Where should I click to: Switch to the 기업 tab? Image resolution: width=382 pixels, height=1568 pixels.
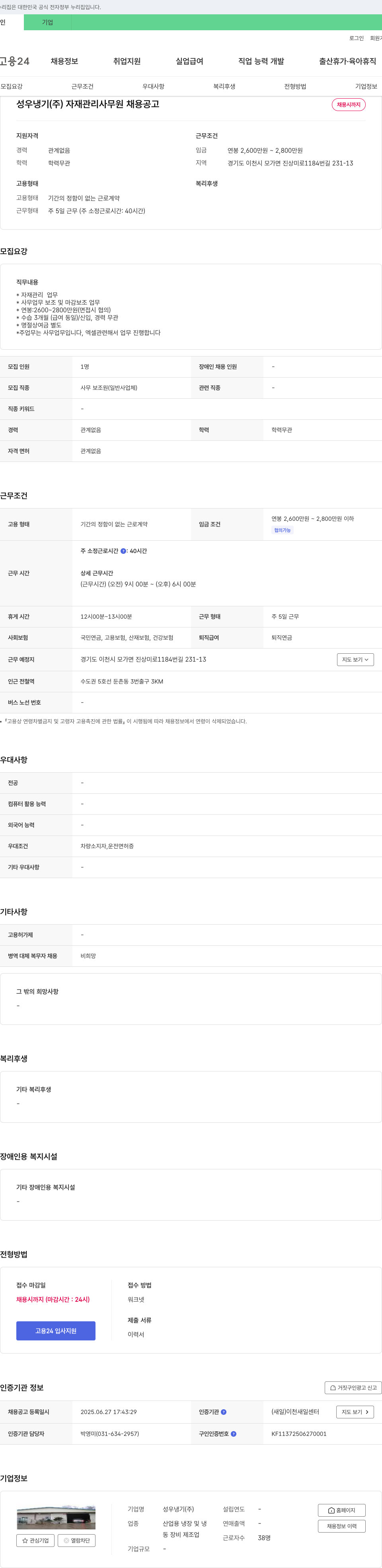pos(47,23)
